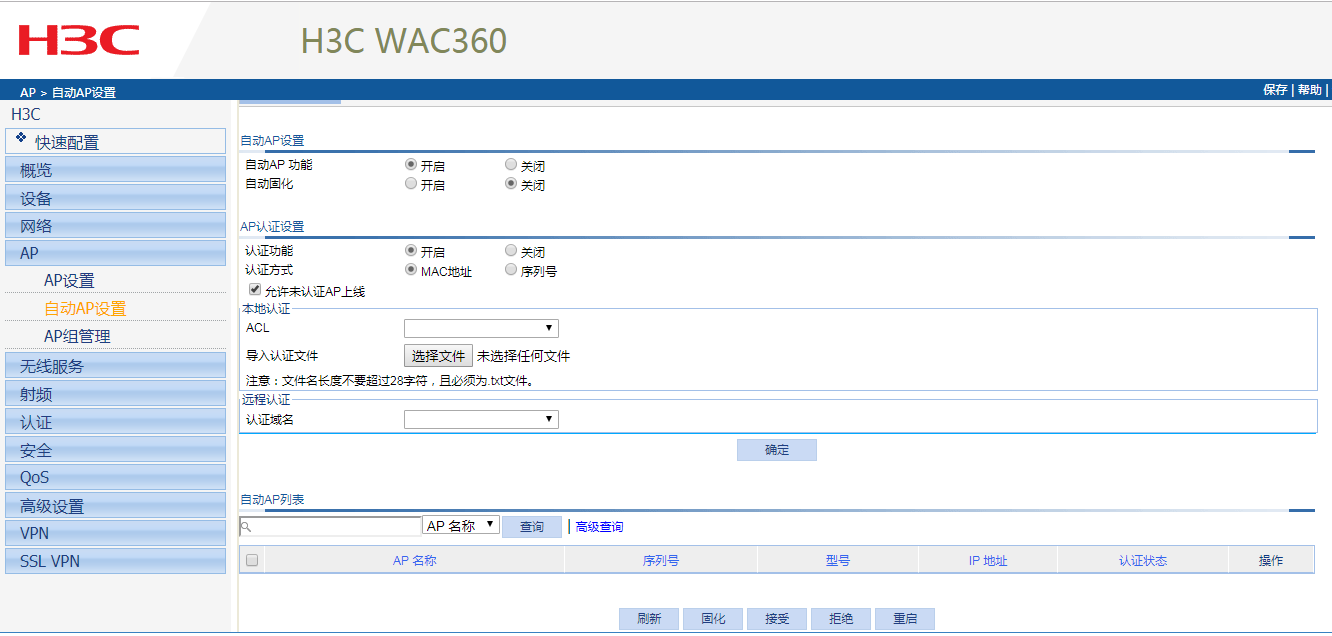The height and width of the screenshot is (636, 1332).
Task: Enable 认证功能 with the 开启 radio button
Action: 411,251
